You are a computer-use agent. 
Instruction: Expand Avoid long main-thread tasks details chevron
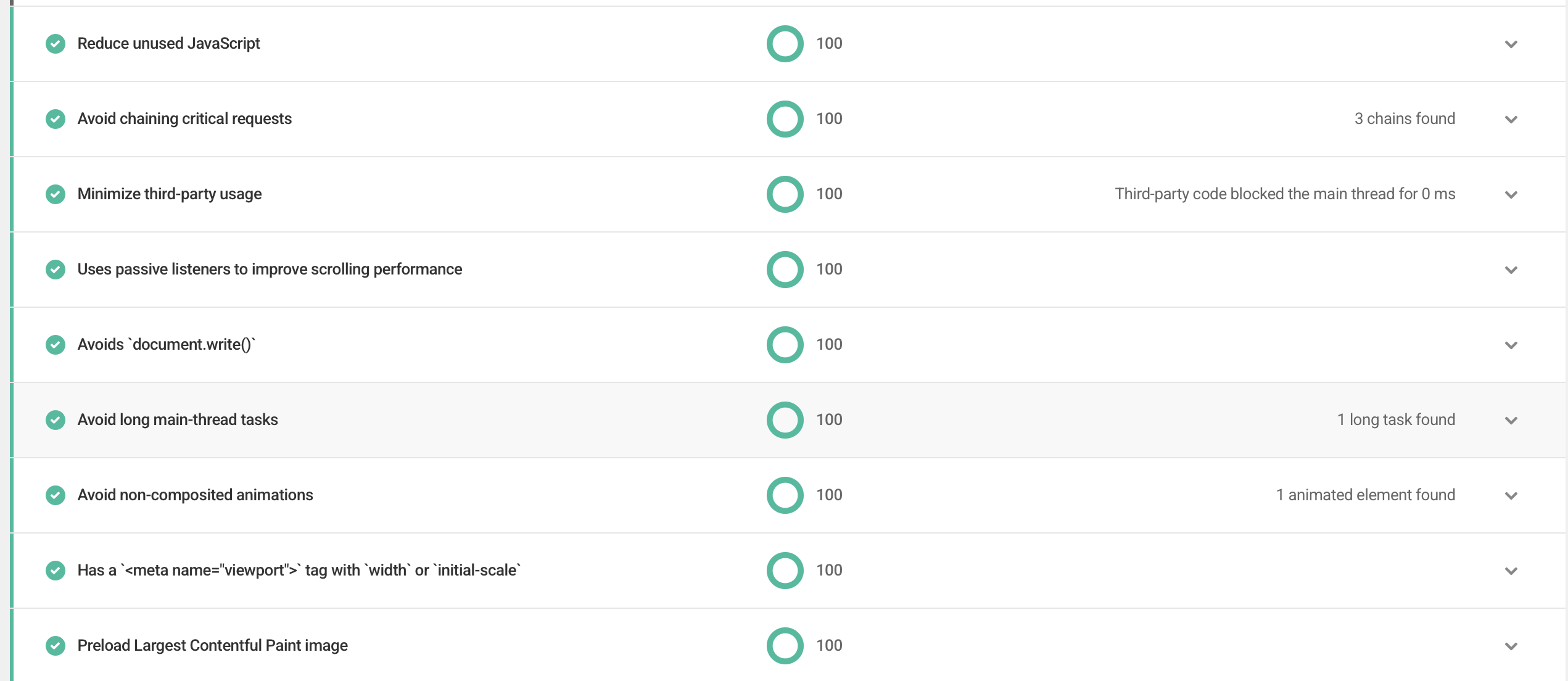pyautogui.click(x=1511, y=421)
